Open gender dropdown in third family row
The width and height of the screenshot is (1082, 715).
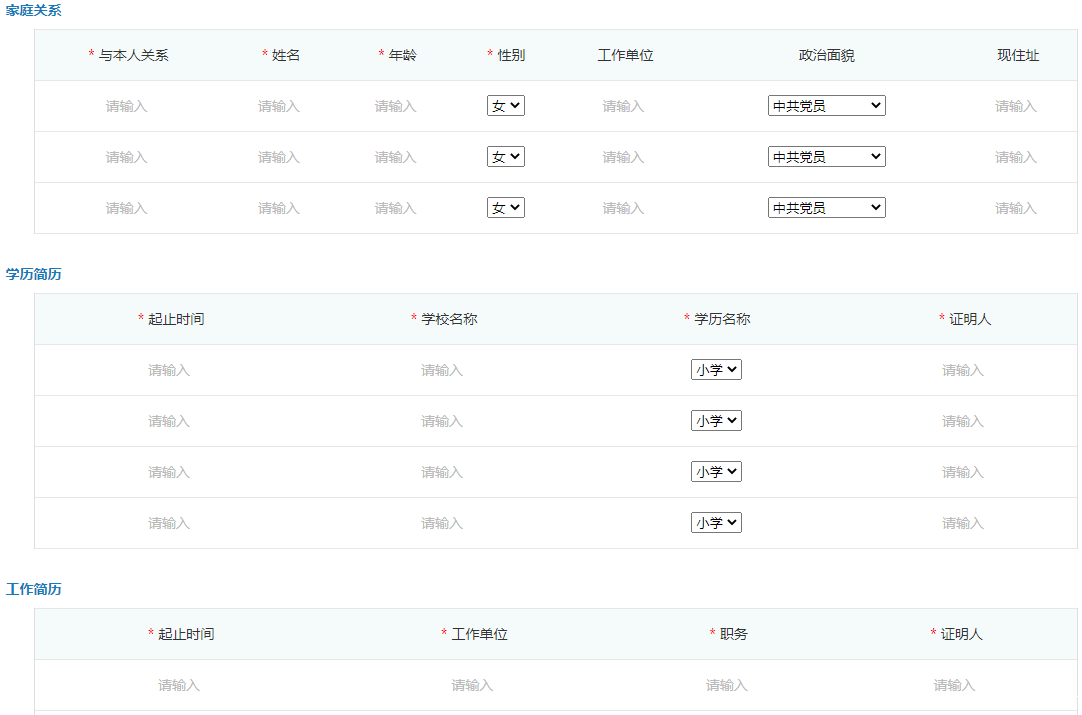pyautogui.click(x=506, y=208)
